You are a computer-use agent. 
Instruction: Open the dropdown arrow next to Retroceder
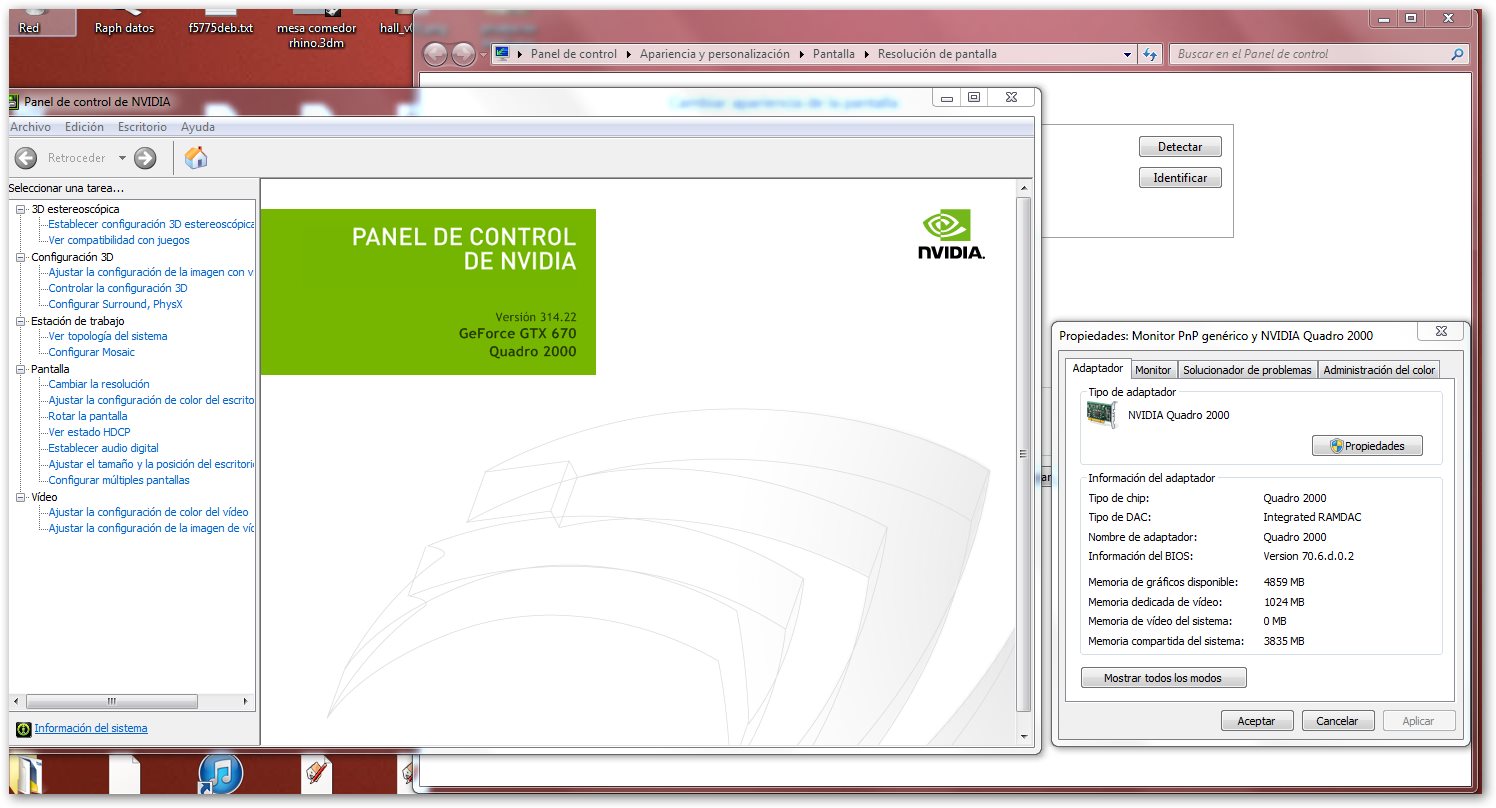(x=122, y=158)
